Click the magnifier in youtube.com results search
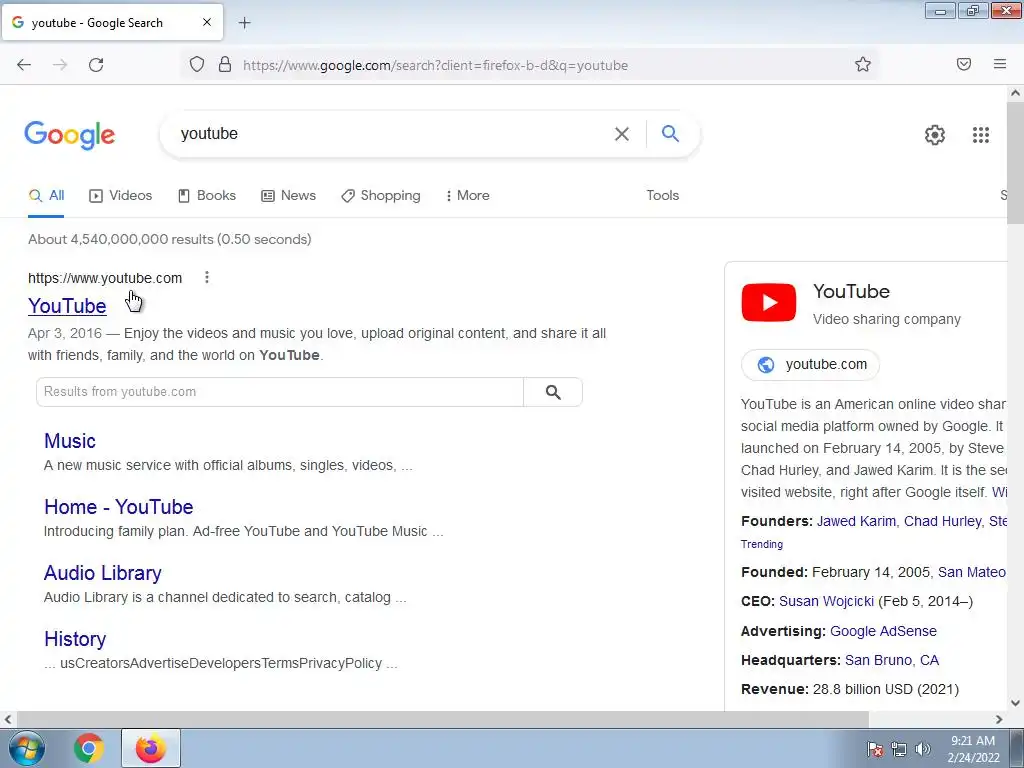Screen dimensions: 1024x768 [x=552, y=392]
